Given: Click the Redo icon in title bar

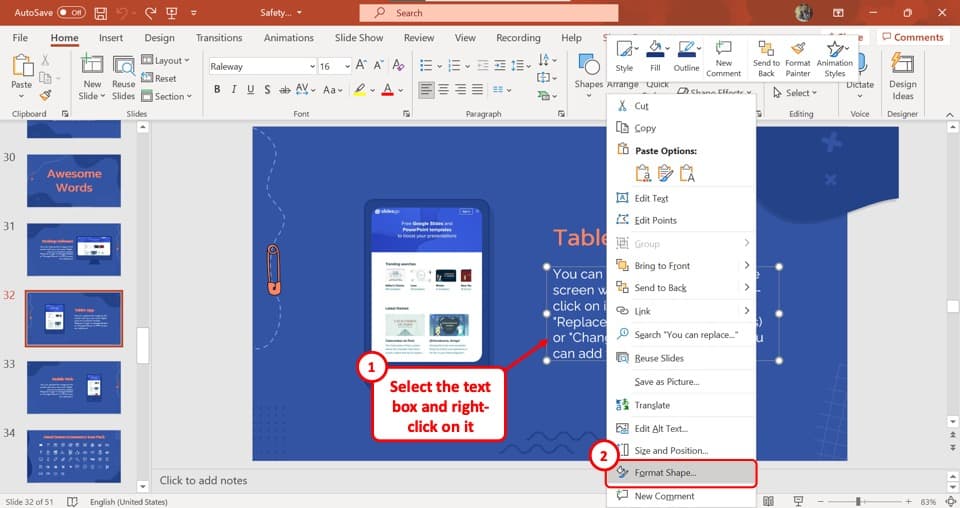Looking at the screenshot, I should pyautogui.click(x=151, y=12).
